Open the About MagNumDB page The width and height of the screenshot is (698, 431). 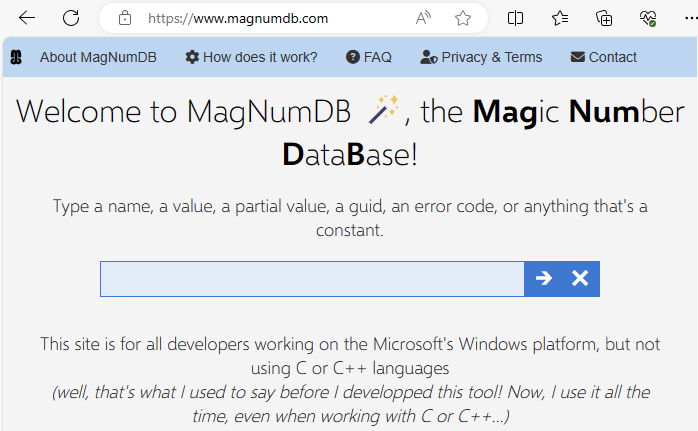click(98, 58)
